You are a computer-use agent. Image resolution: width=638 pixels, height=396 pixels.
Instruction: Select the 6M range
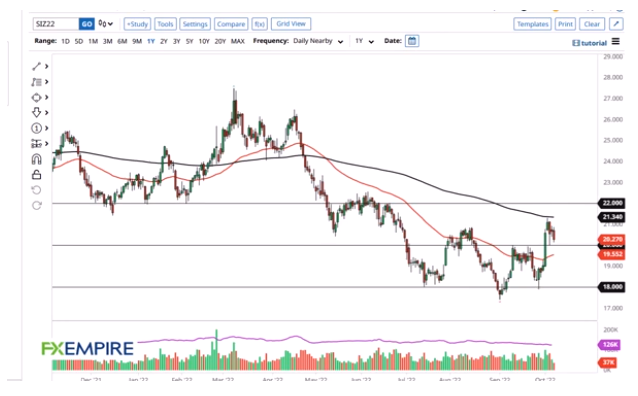point(122,41)
